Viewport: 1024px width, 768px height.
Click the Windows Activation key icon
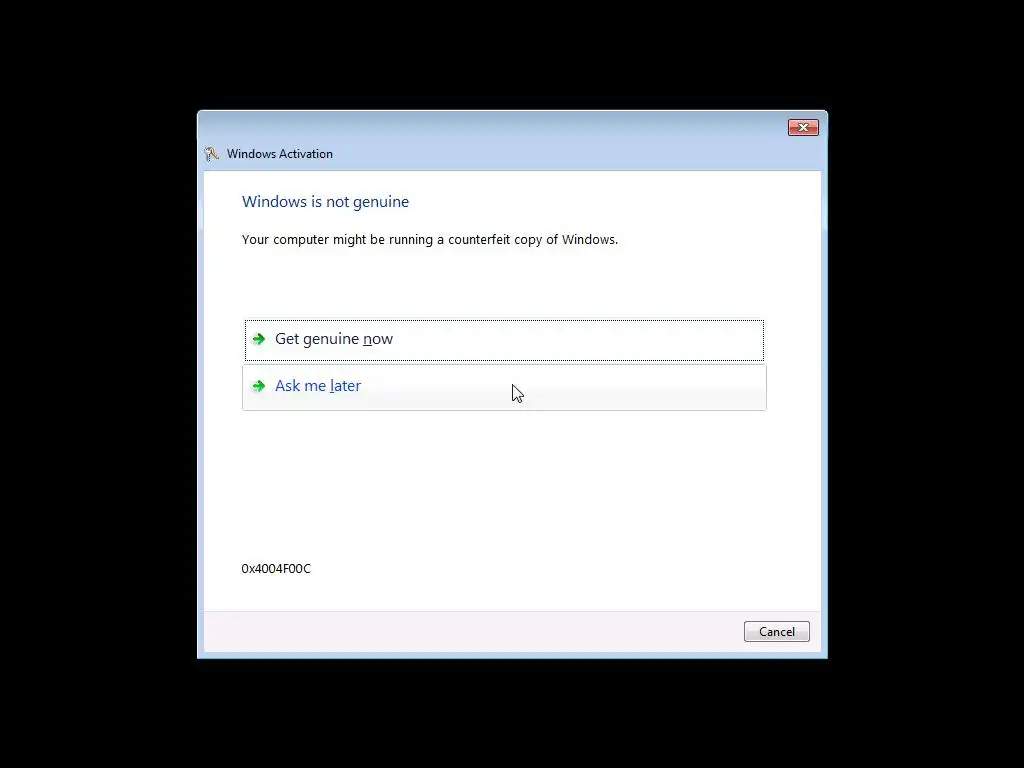pos(211,154)
